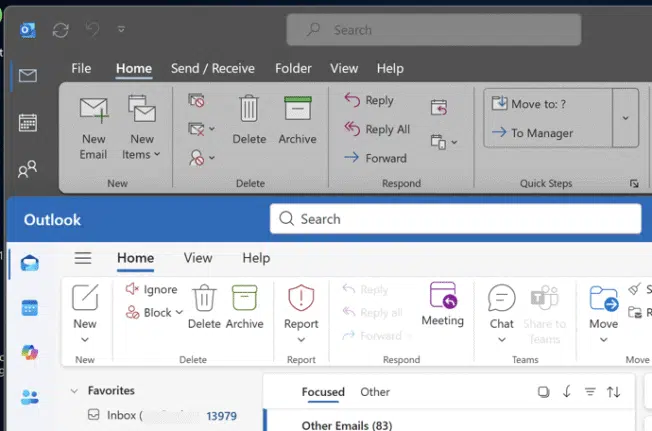Switch to the View tab in new Outlook

pos(198,258)
